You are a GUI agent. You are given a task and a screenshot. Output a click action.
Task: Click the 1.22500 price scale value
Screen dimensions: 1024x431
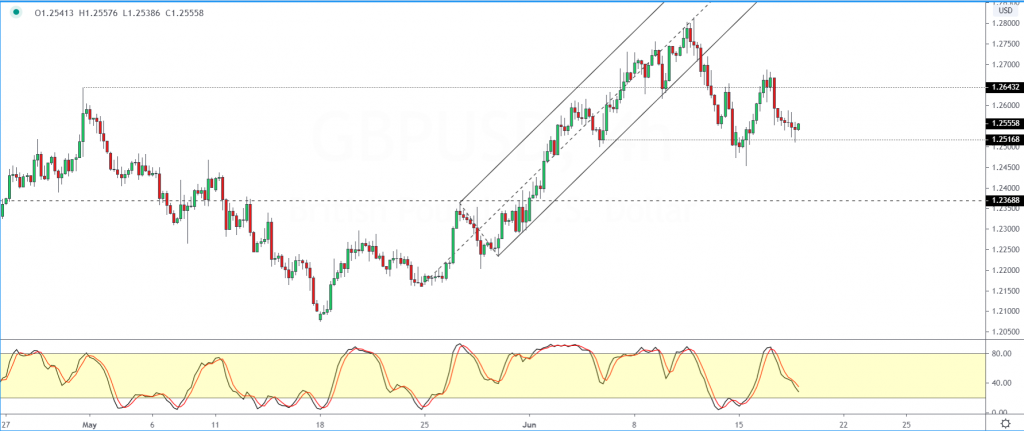(1005, 249)
